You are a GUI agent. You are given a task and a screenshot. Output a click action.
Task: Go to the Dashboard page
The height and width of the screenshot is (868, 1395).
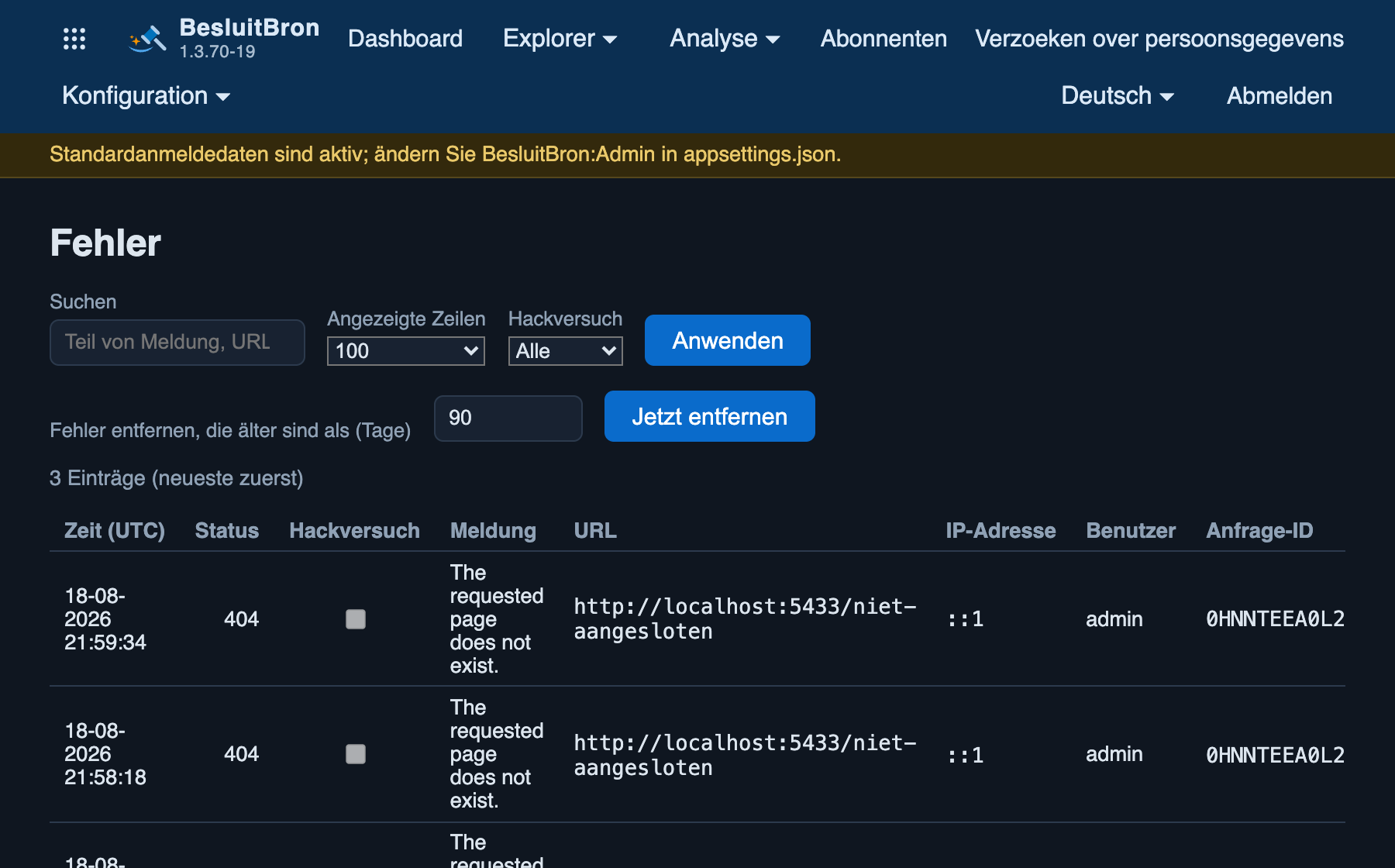[405, 39]
